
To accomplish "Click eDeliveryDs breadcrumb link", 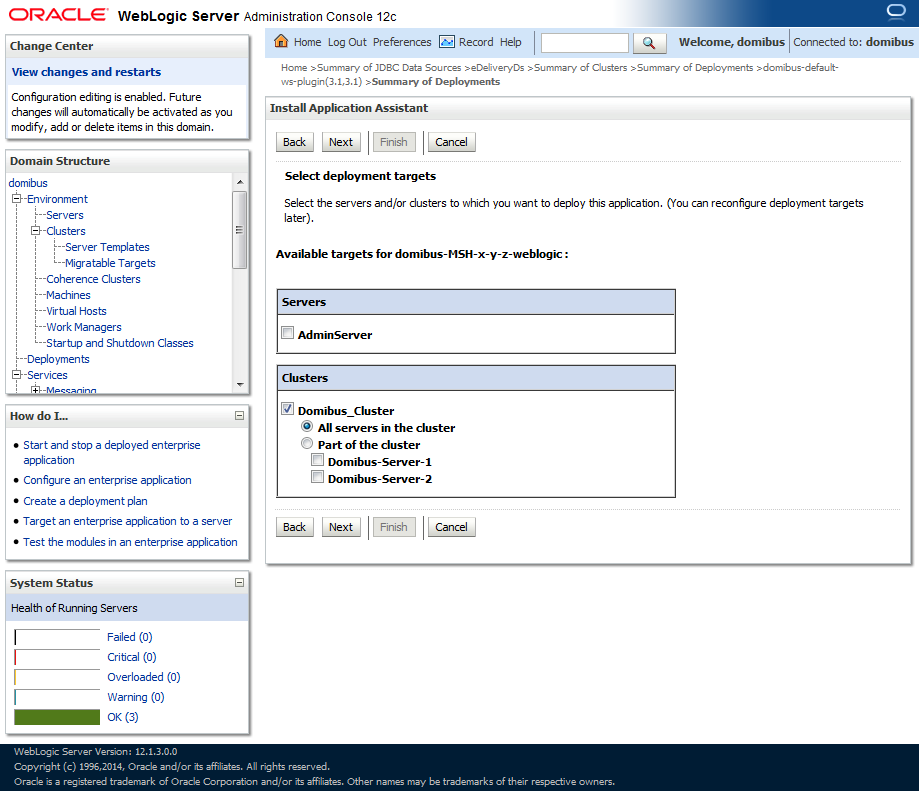I will coord(498,67).
